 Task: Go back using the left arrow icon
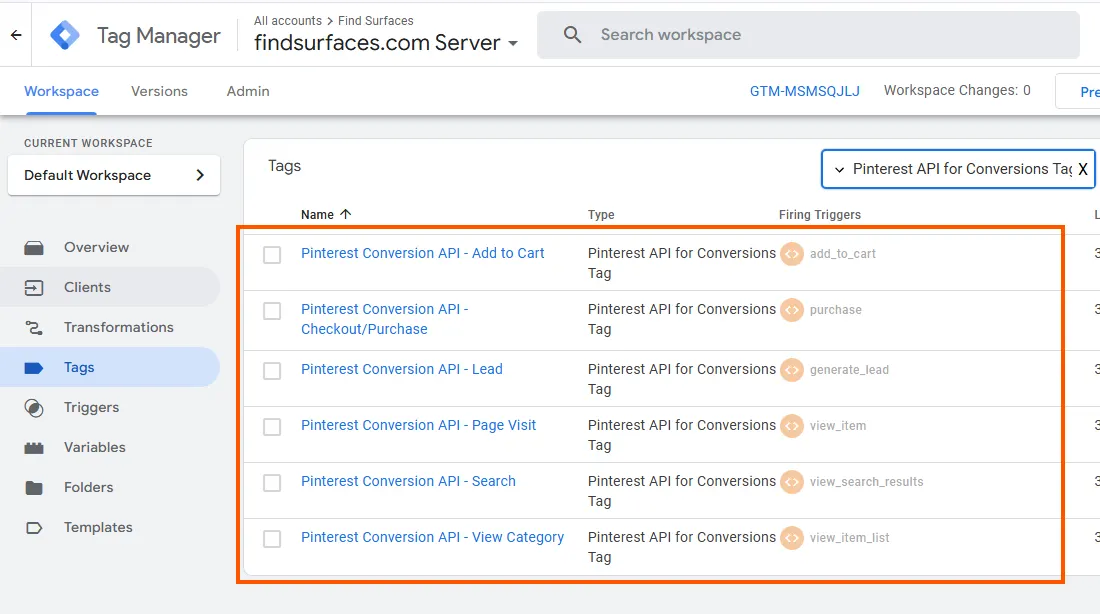click(16, 34)
